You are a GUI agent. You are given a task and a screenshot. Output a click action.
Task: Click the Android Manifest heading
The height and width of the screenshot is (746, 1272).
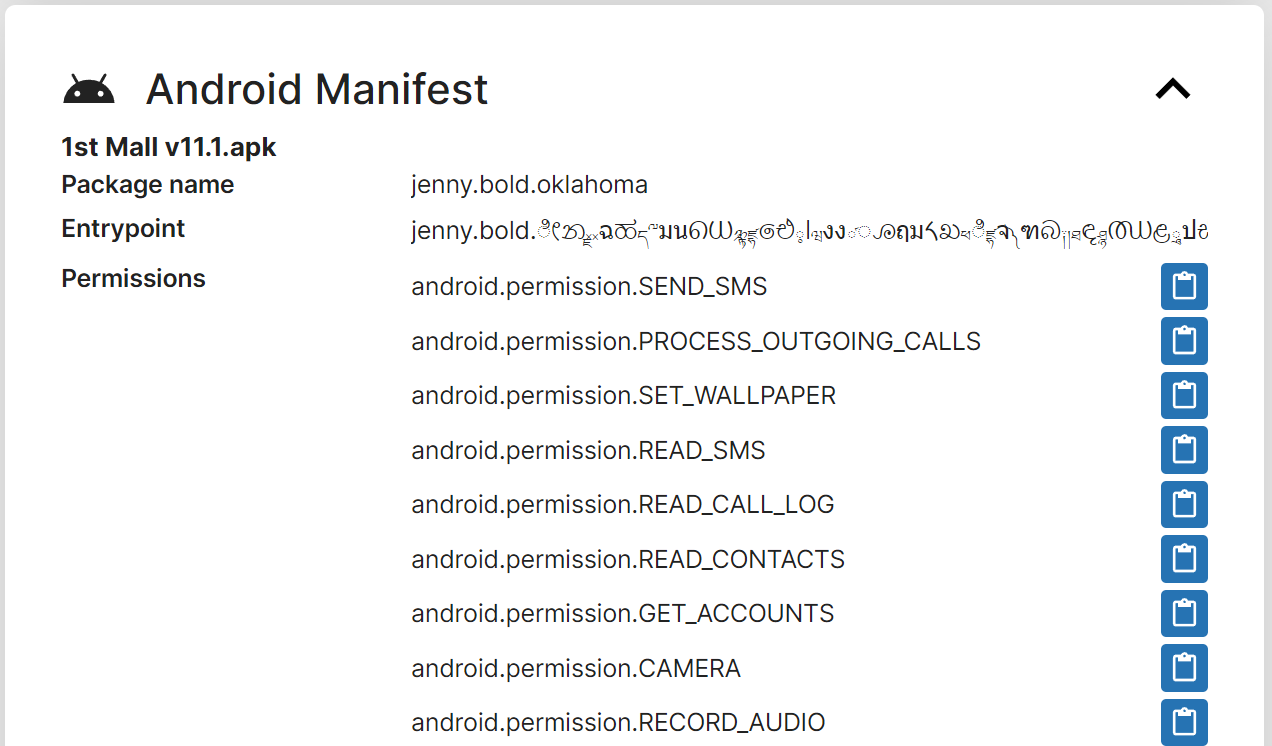pyautogui.click(x=317, y=89)
